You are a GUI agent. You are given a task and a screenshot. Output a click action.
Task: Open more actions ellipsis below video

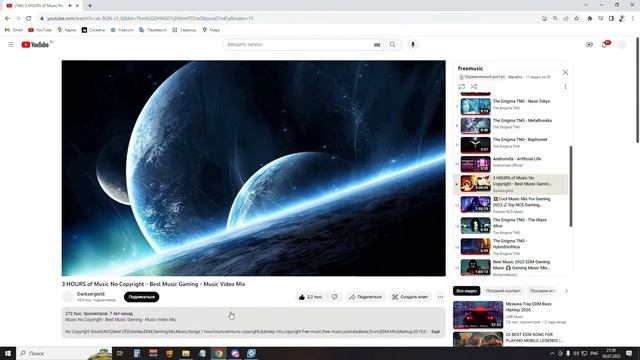pyautogui.click(x=440, y=297)
